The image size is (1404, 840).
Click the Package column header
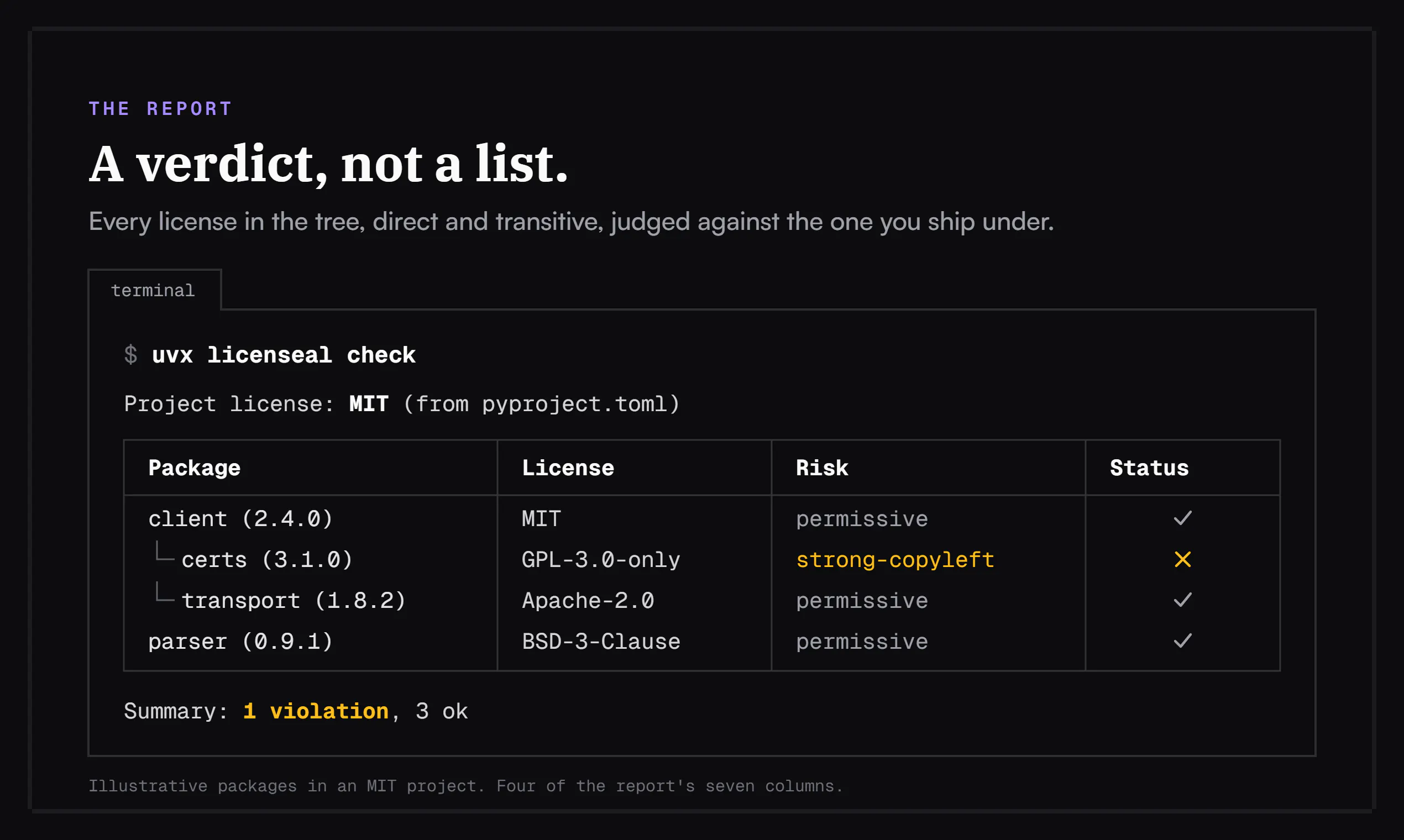click(194, 468)
